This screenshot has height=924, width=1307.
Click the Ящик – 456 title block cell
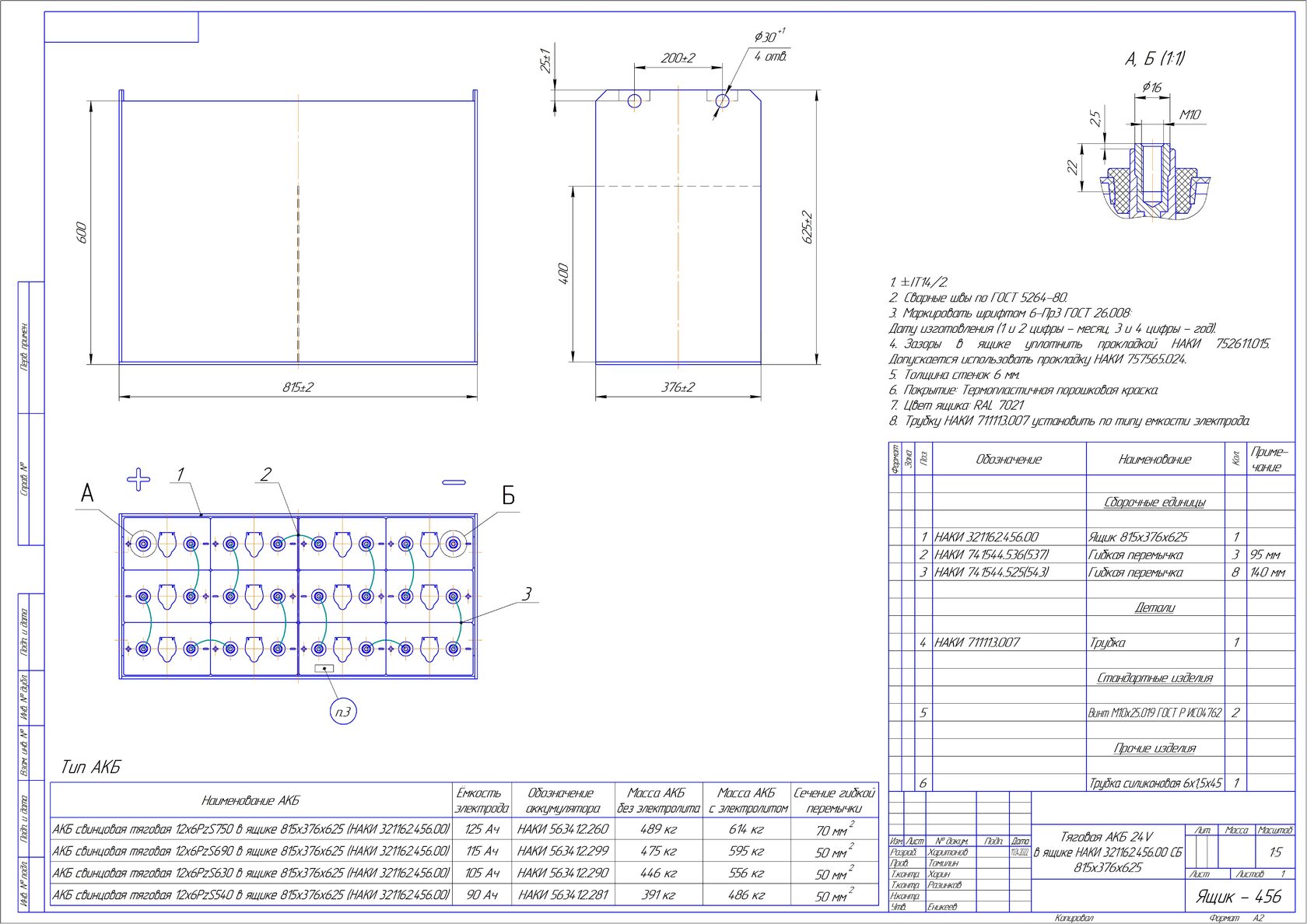tap(1238, 896)
